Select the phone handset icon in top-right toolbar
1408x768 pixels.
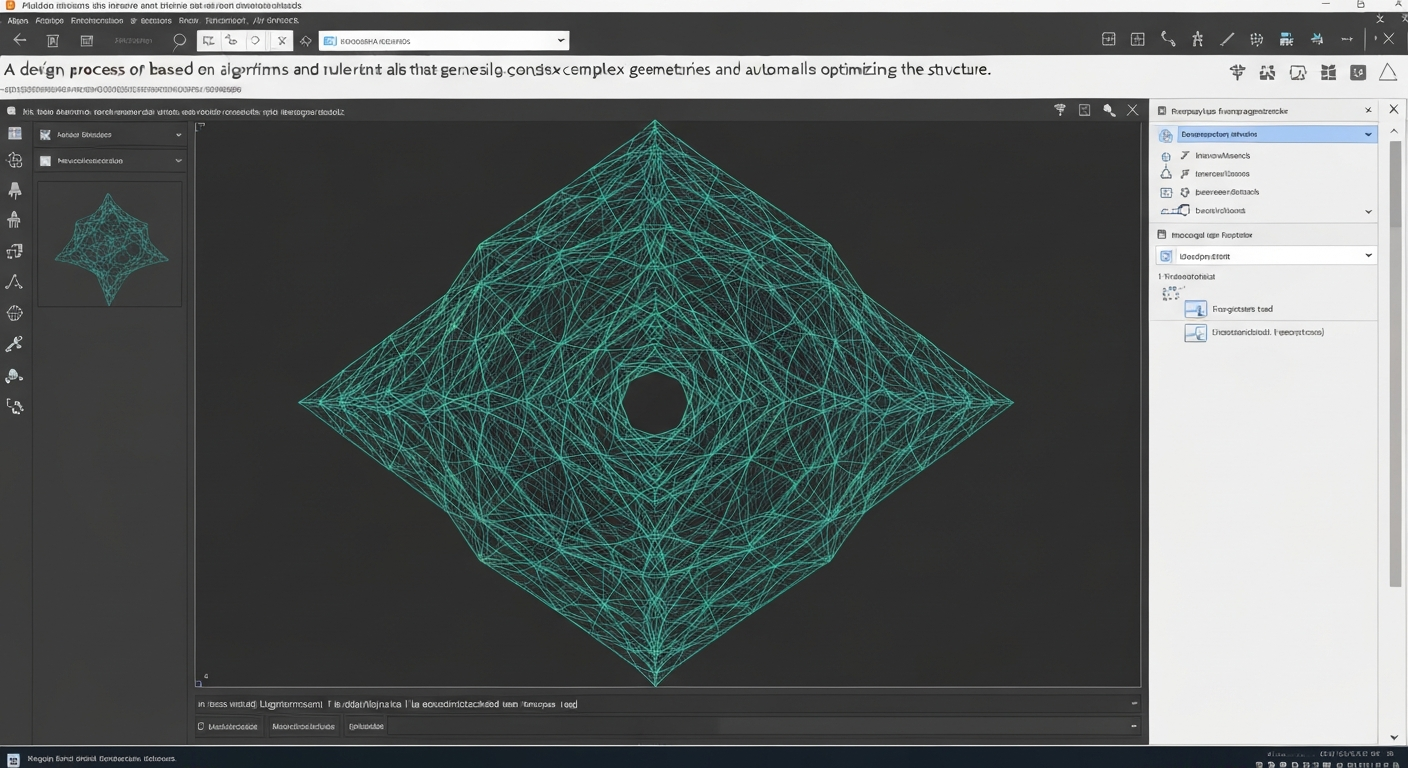1167,39
